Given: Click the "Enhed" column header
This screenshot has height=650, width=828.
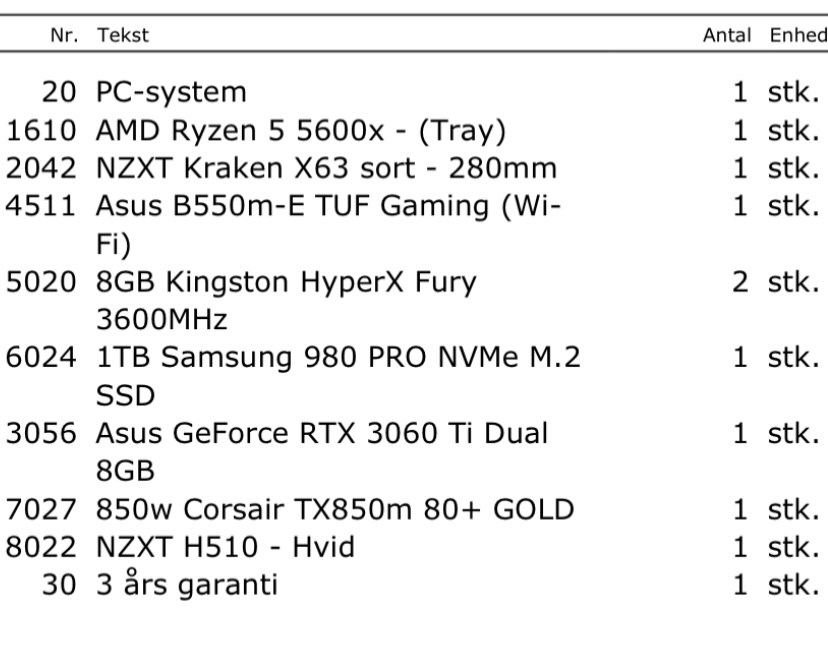Looking at the screenshot, I should coord(797,35).
